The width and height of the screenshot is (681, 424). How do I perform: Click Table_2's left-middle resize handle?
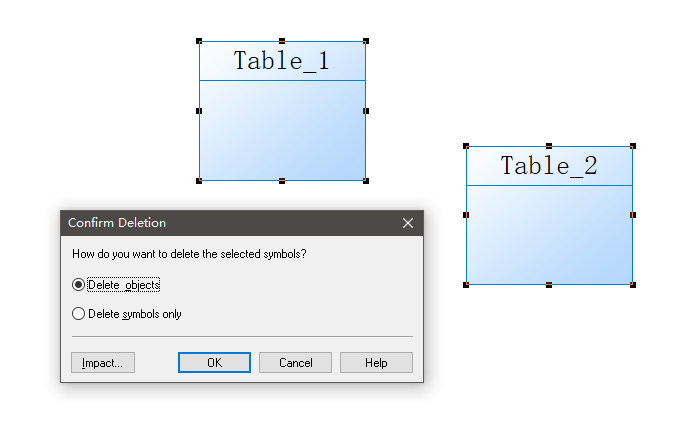(466, 215)
